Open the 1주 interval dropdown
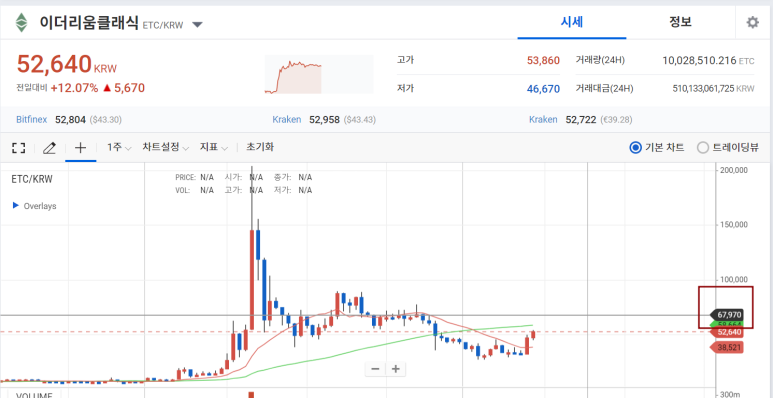The image size is (773, 398). [x=119, y=147]
